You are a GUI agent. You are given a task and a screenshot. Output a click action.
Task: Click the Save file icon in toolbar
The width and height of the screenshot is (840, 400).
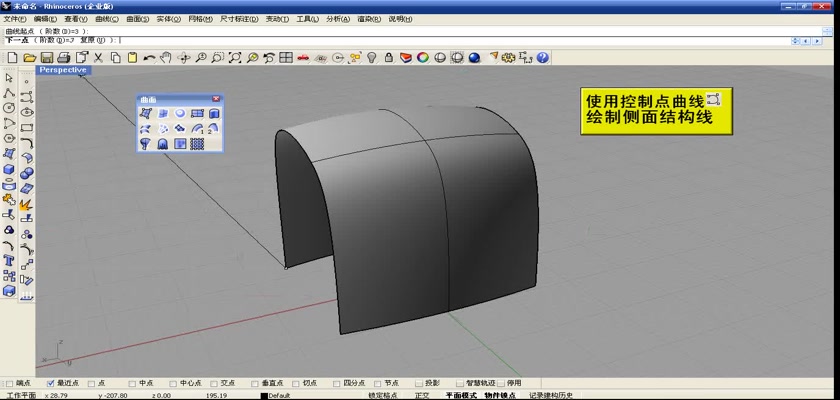coord(46,58)
